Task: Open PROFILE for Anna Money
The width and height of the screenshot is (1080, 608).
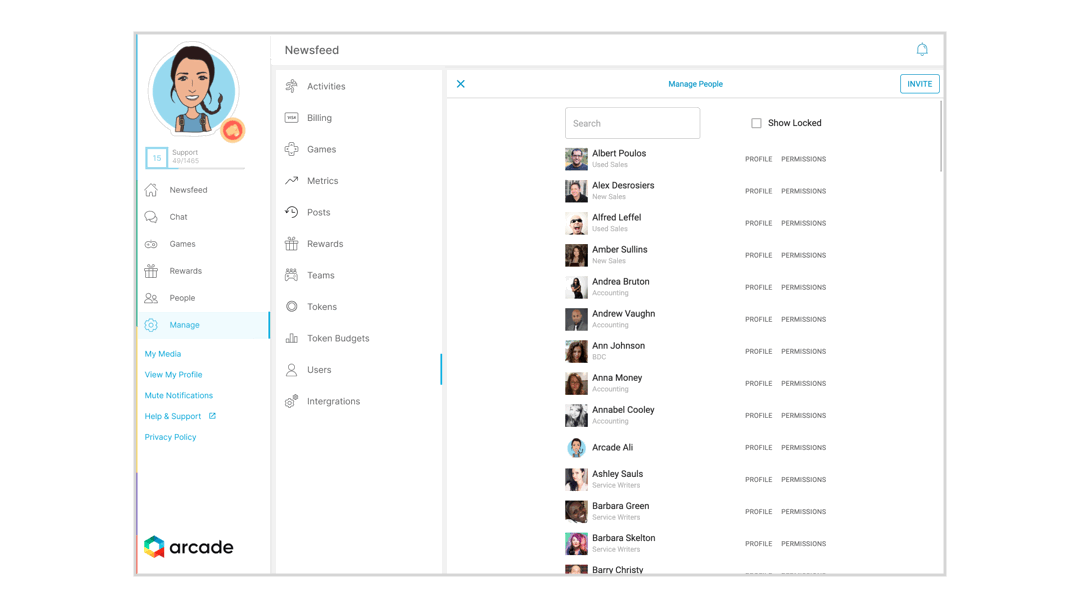Action: pos(758,384)
